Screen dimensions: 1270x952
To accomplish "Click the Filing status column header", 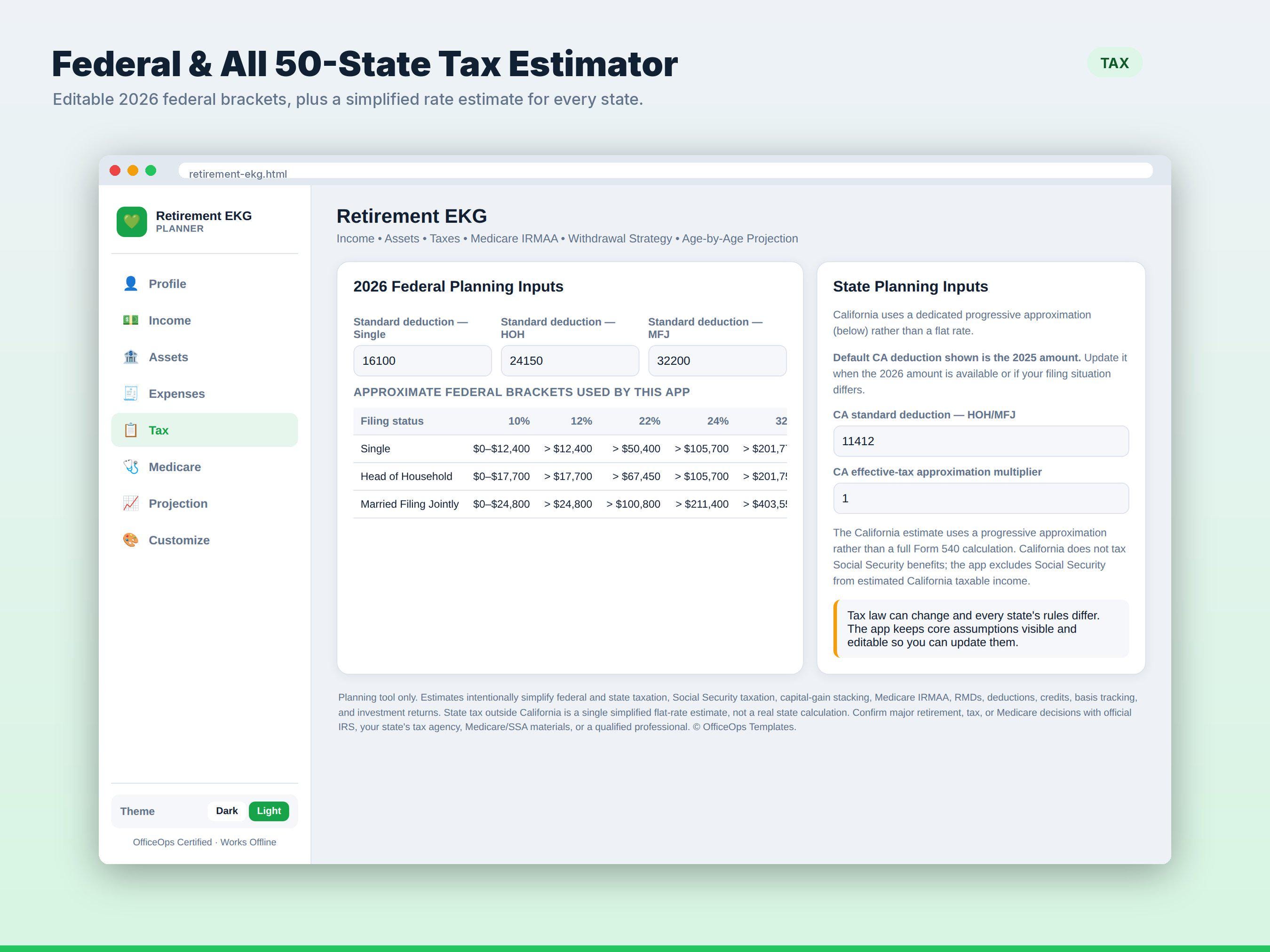I will coord(392,421).
